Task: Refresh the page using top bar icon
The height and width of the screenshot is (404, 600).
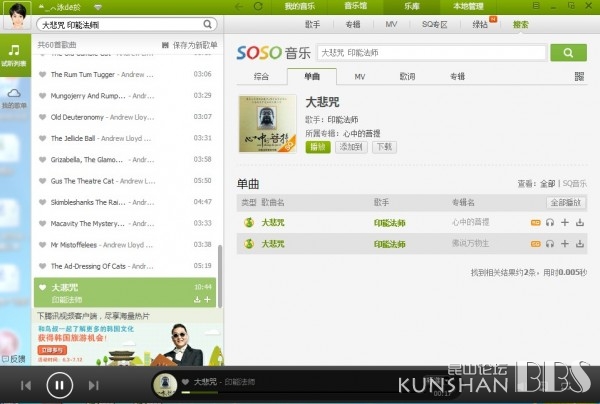Action: coord(258,6)
